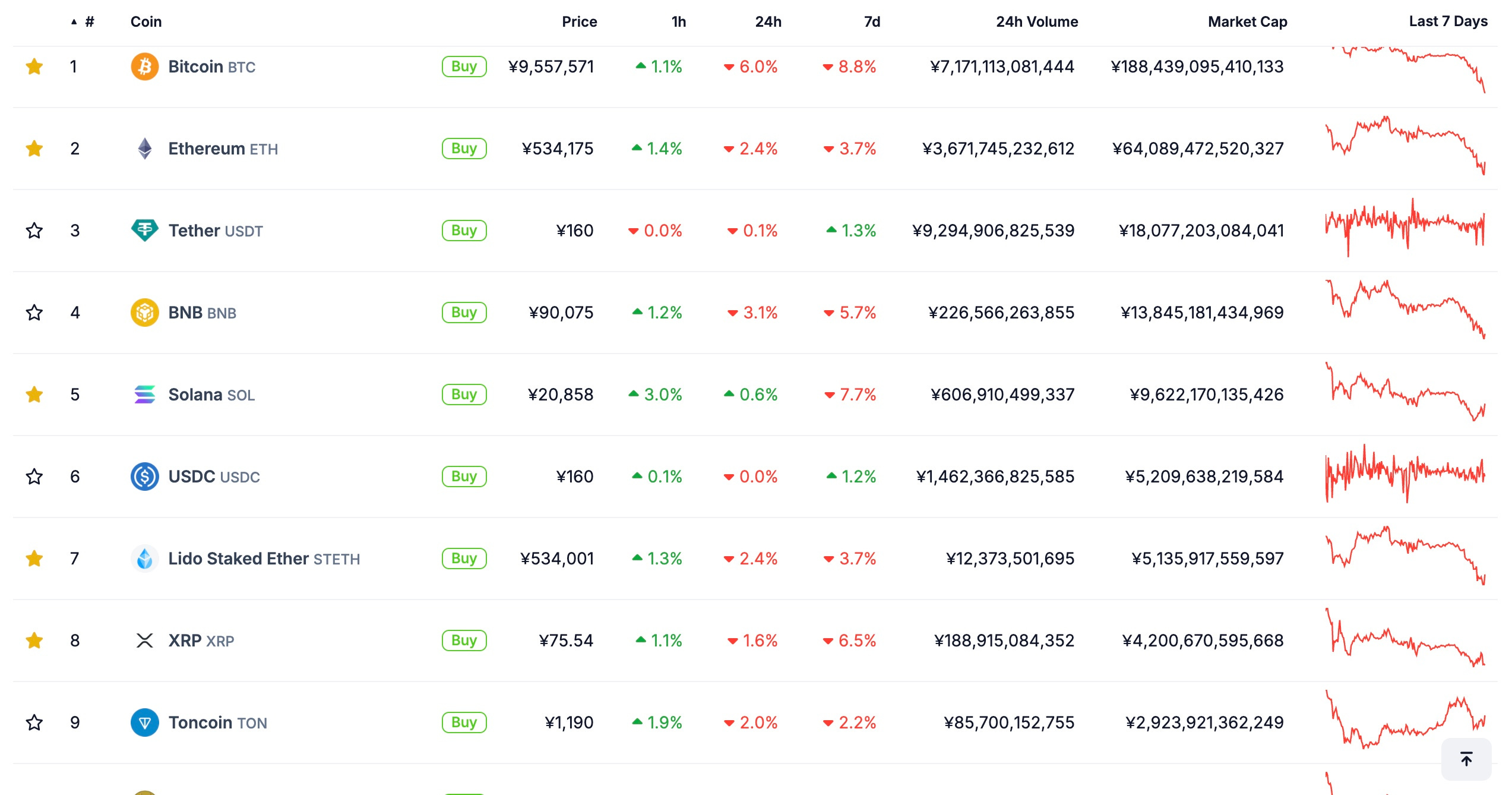
Task: Favorite Toncoin with the empty star
Action: pos(34,723)
